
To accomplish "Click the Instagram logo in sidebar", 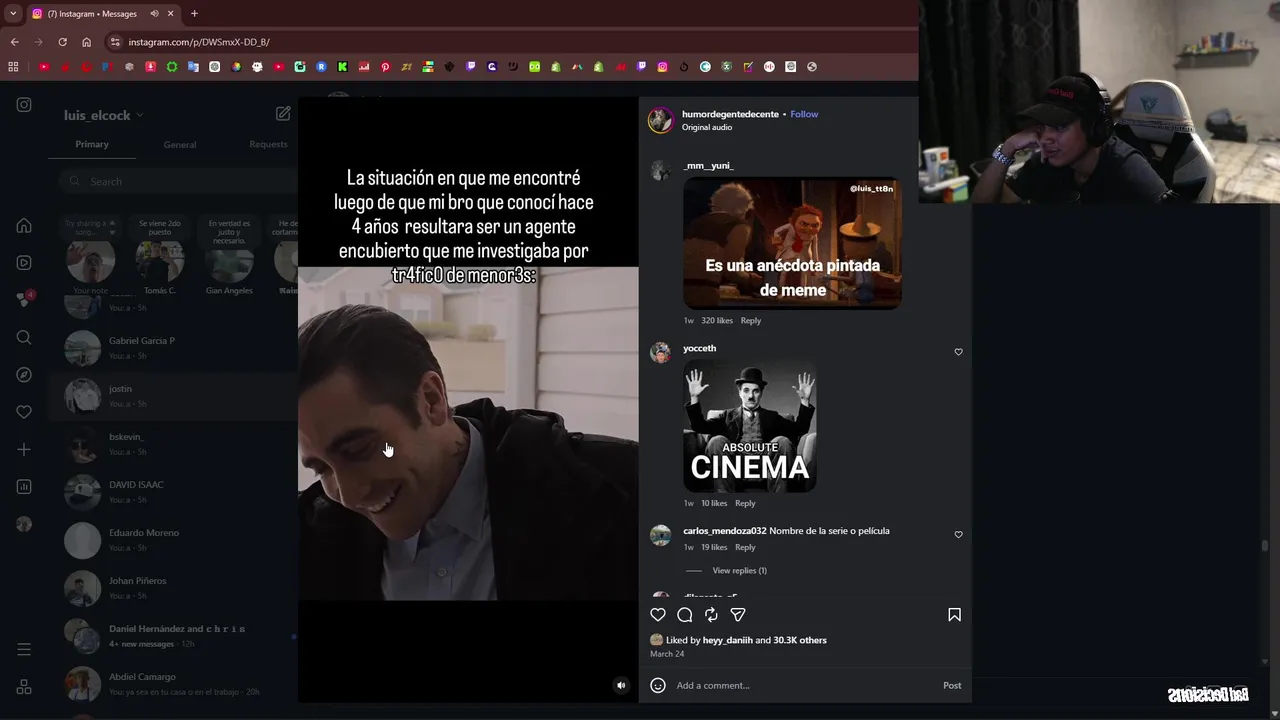I will click(x=24, y=105).
